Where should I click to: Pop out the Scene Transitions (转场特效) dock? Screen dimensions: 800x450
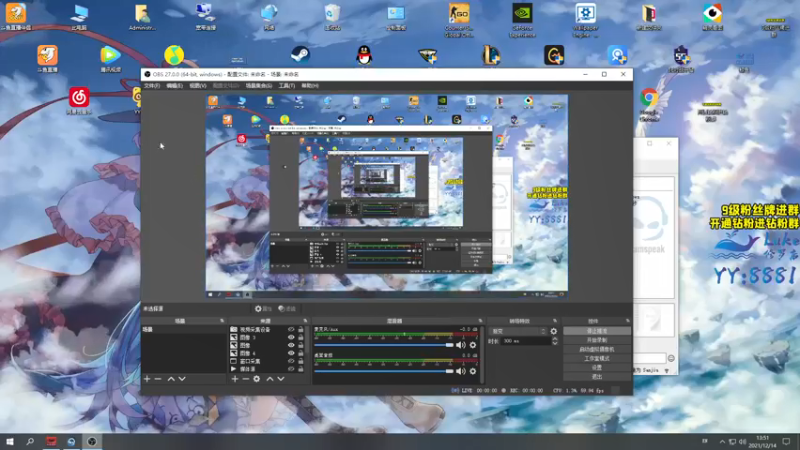[555, 321]
